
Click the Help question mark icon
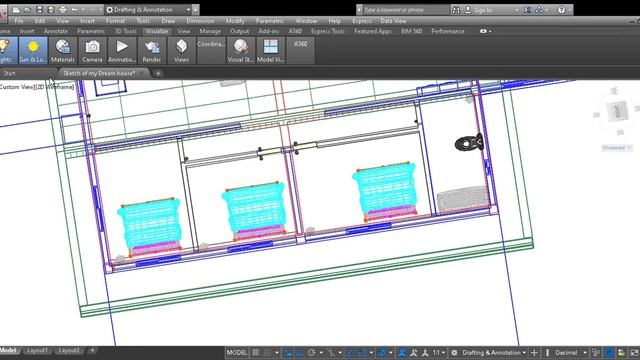tap(562, 10)
